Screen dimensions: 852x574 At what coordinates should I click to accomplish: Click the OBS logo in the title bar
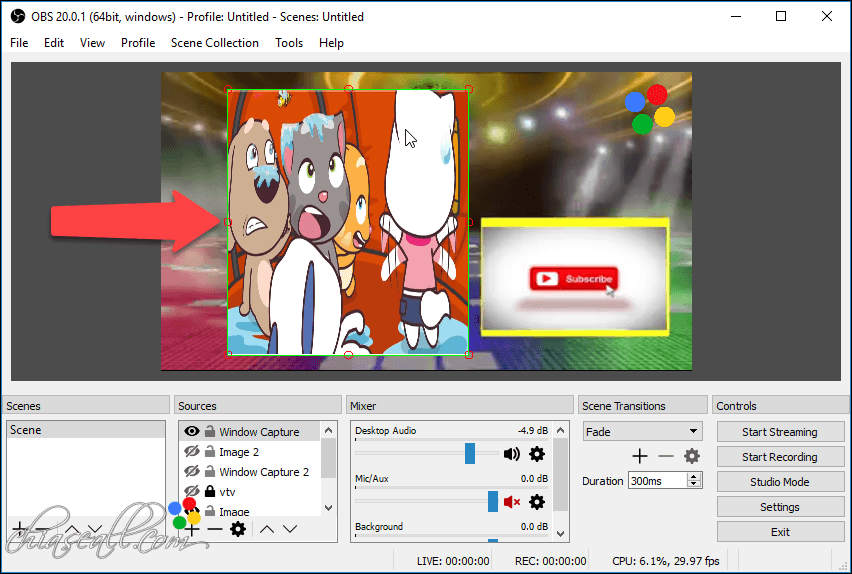pos(18,16)
